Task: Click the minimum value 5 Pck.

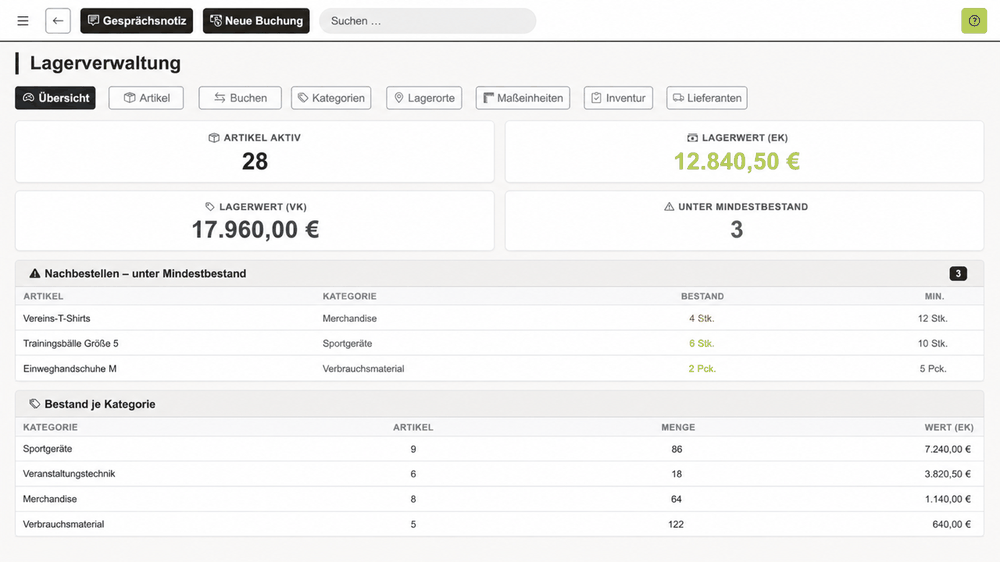Action: click(x=933, y=369)
